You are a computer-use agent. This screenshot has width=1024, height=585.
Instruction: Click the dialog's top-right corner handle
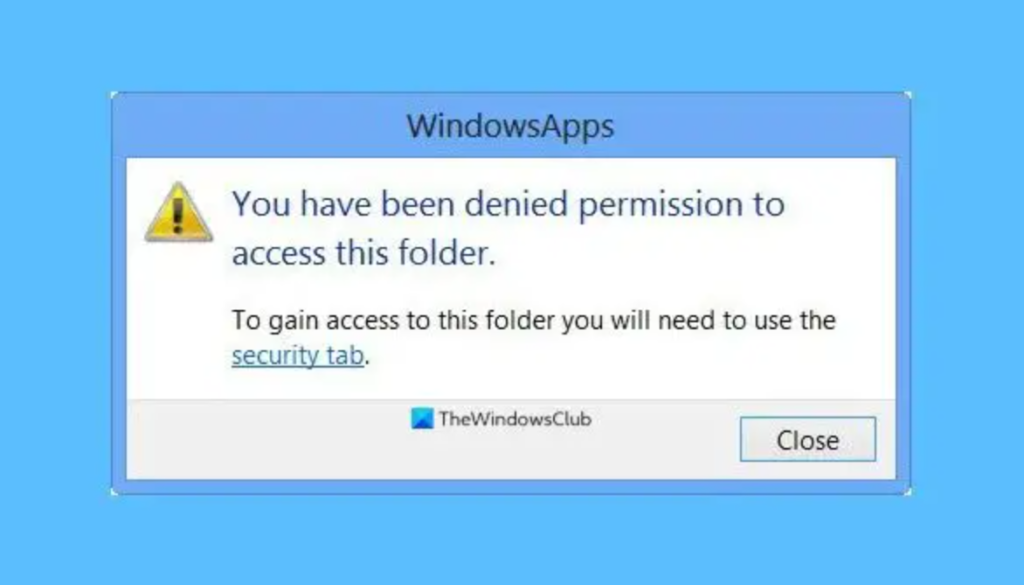coord(908,95)
